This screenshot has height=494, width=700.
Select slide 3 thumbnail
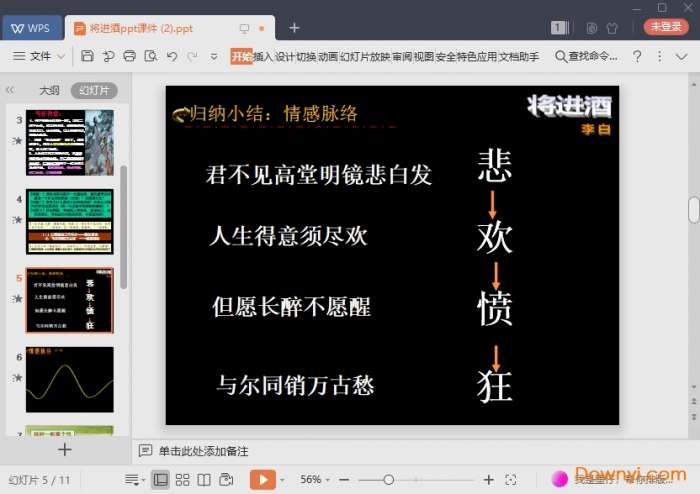coord(70,143)
